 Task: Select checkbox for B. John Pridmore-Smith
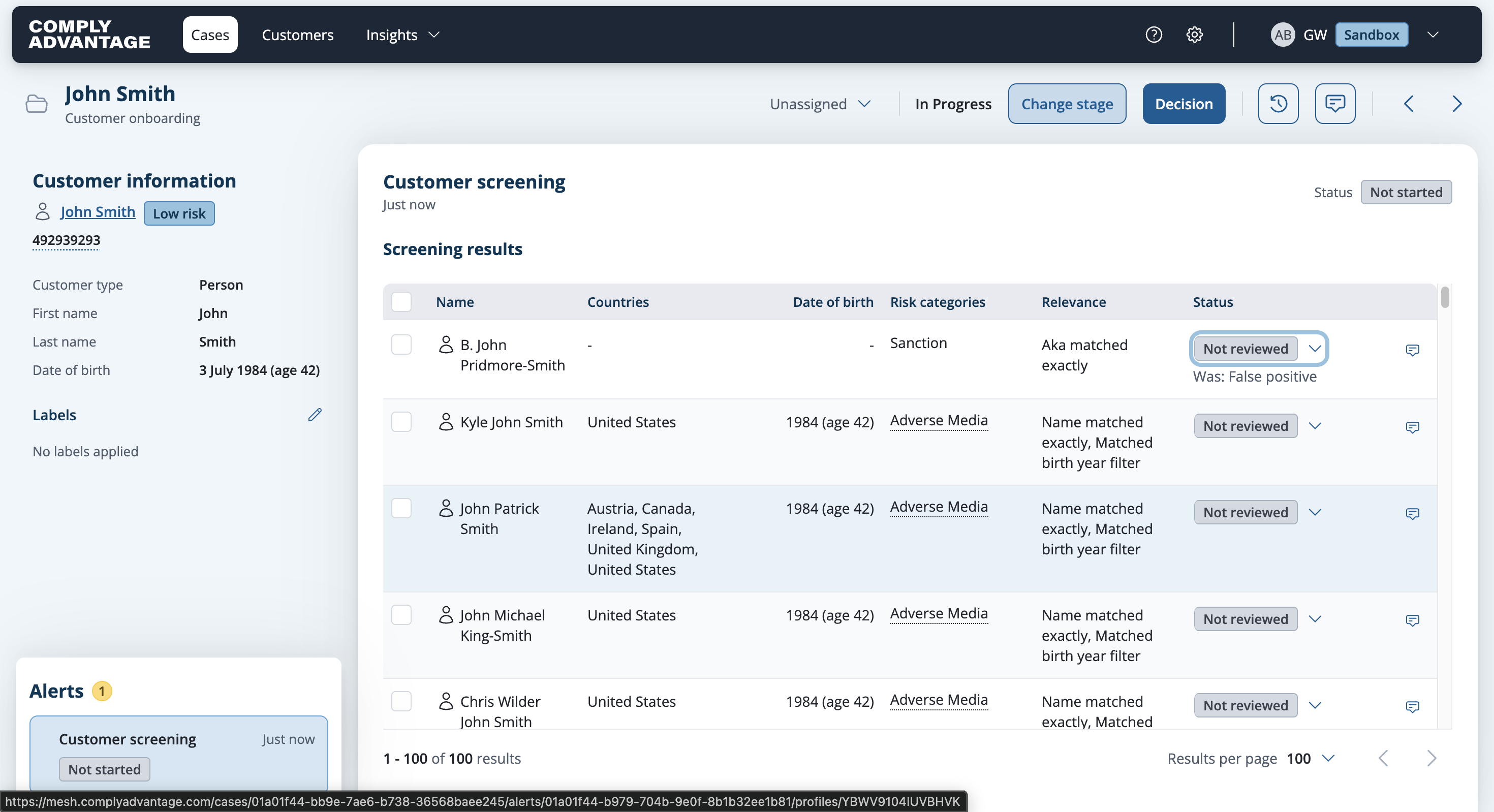point(401,345)
